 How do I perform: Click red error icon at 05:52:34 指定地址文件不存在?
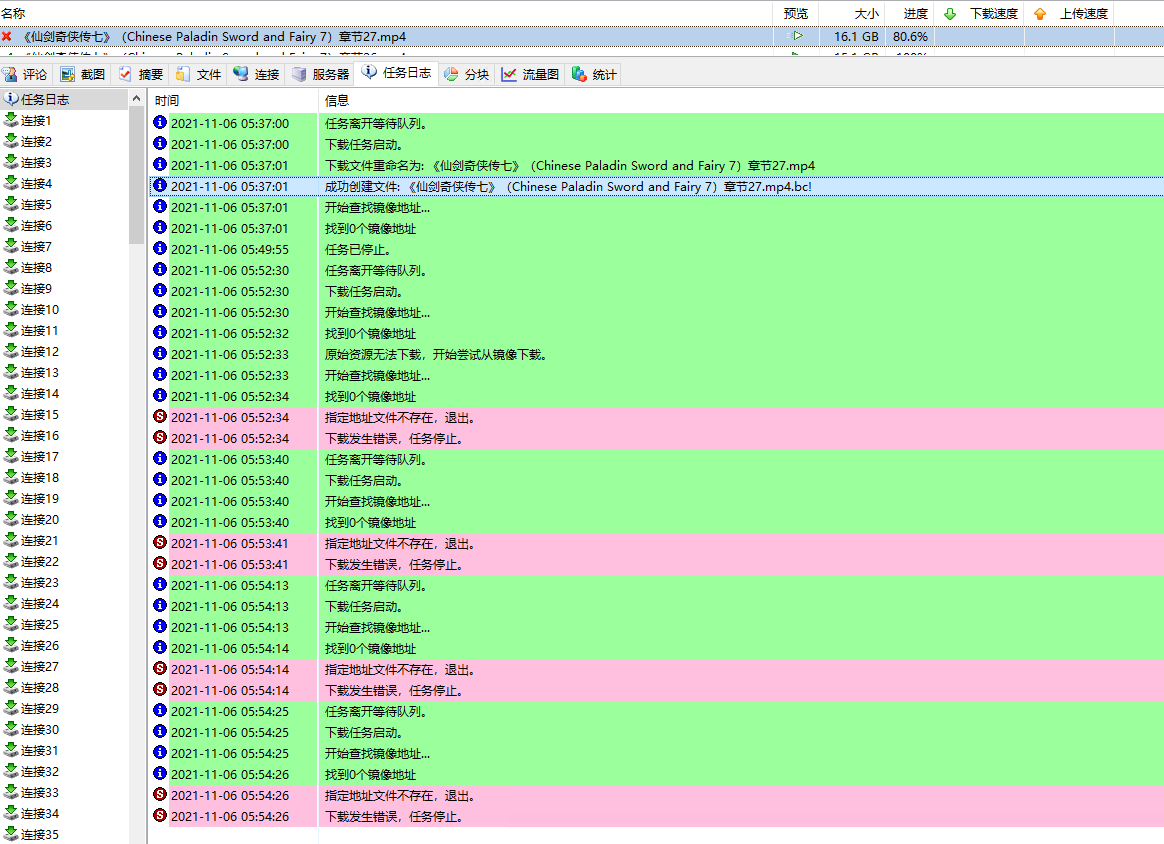pyautogui.click(x=160, y=416)
